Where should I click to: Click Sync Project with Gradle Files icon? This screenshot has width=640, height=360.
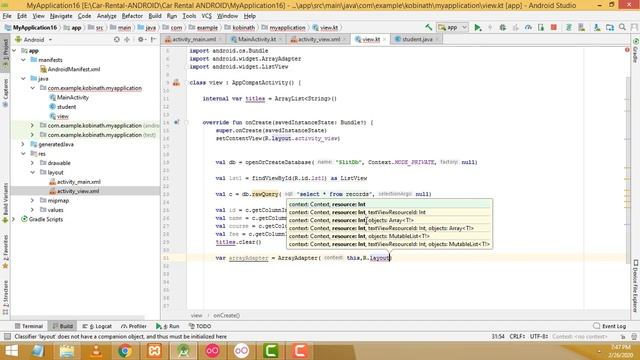pyautogui.click(x=569, y=27)
